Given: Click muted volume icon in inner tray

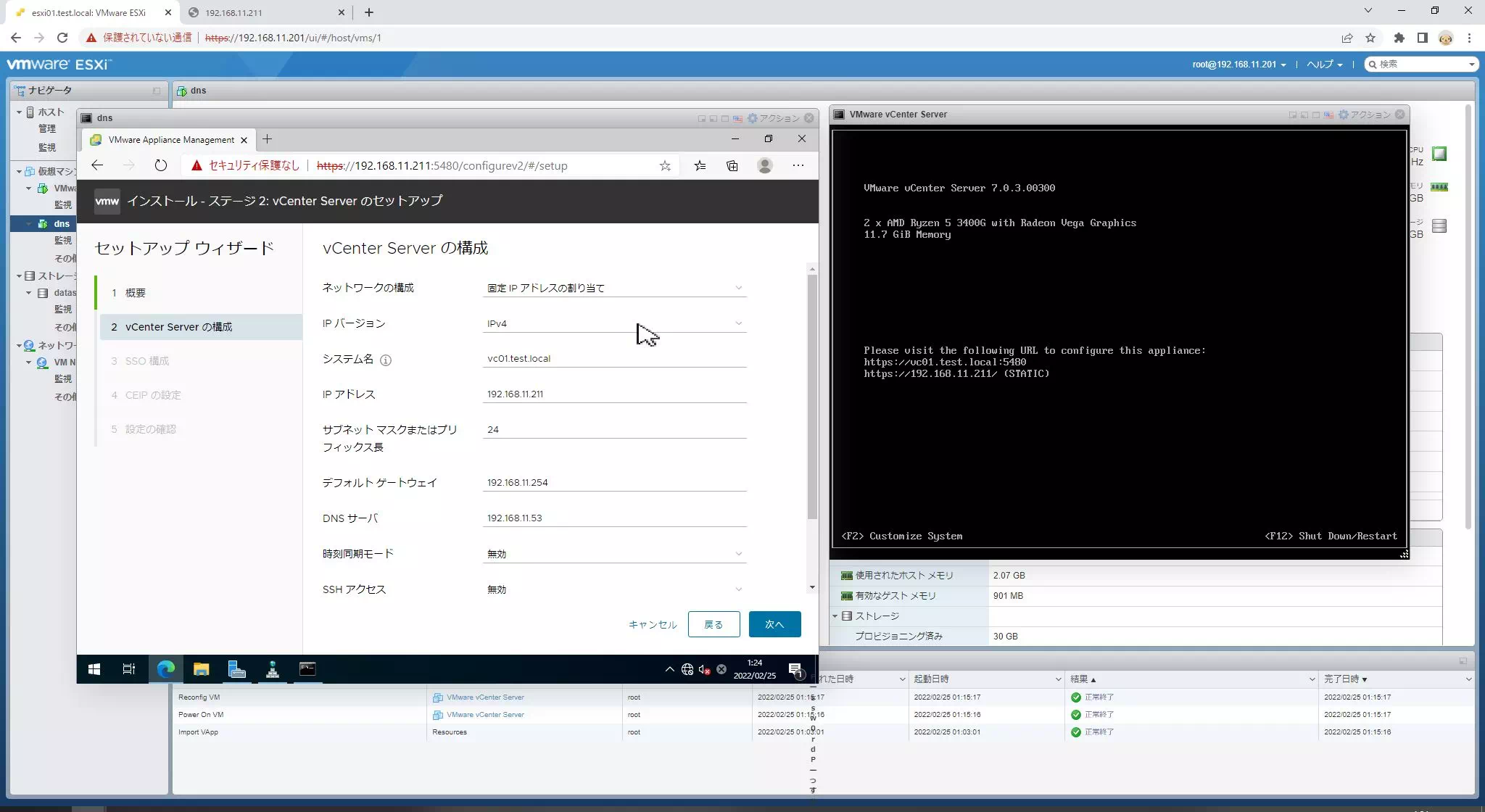Looking at the screenshot, I should [x=704, y=669].
